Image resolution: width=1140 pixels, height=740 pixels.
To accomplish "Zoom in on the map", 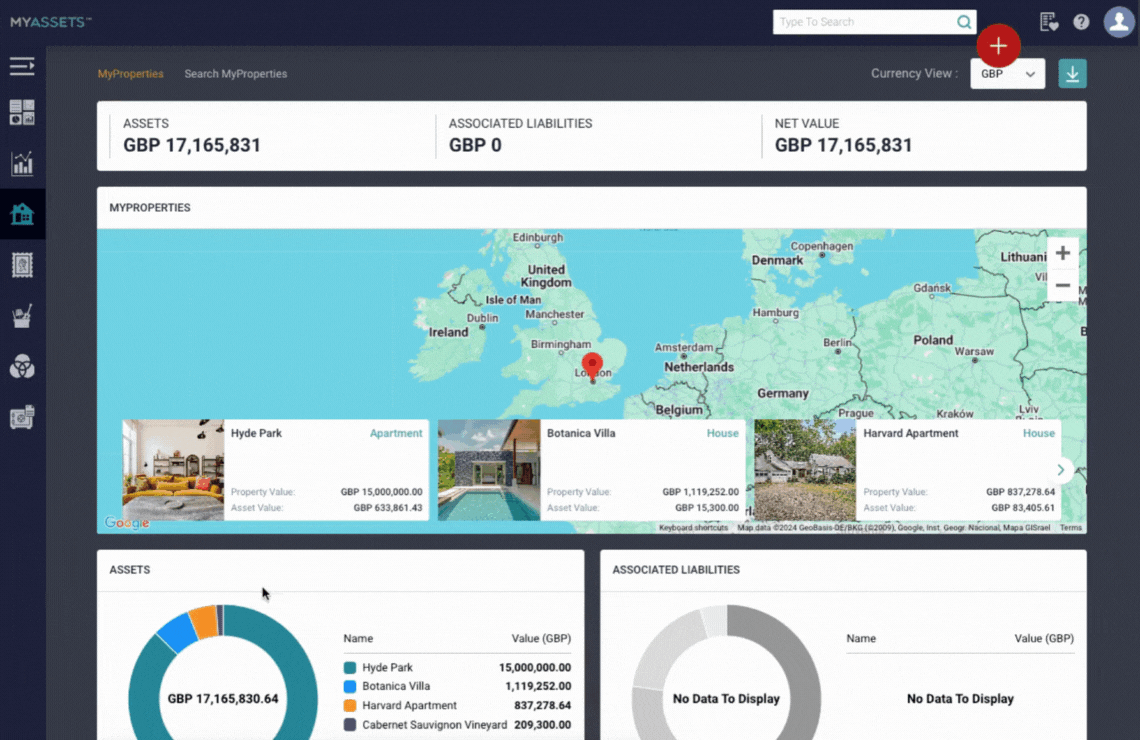I will click(1062, 253).
